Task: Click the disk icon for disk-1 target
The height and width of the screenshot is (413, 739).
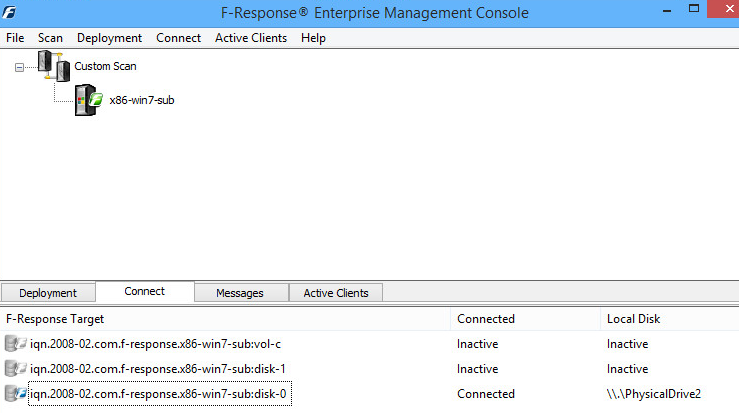Action: (15, 369)
